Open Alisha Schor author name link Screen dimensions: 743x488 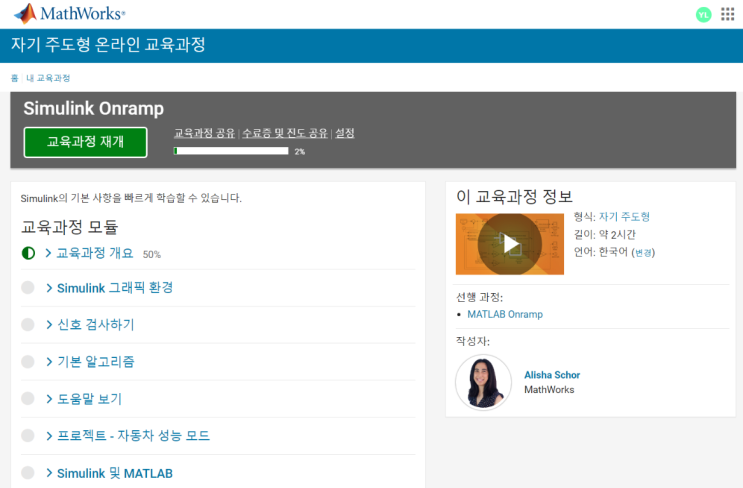(x=552, y=375)
